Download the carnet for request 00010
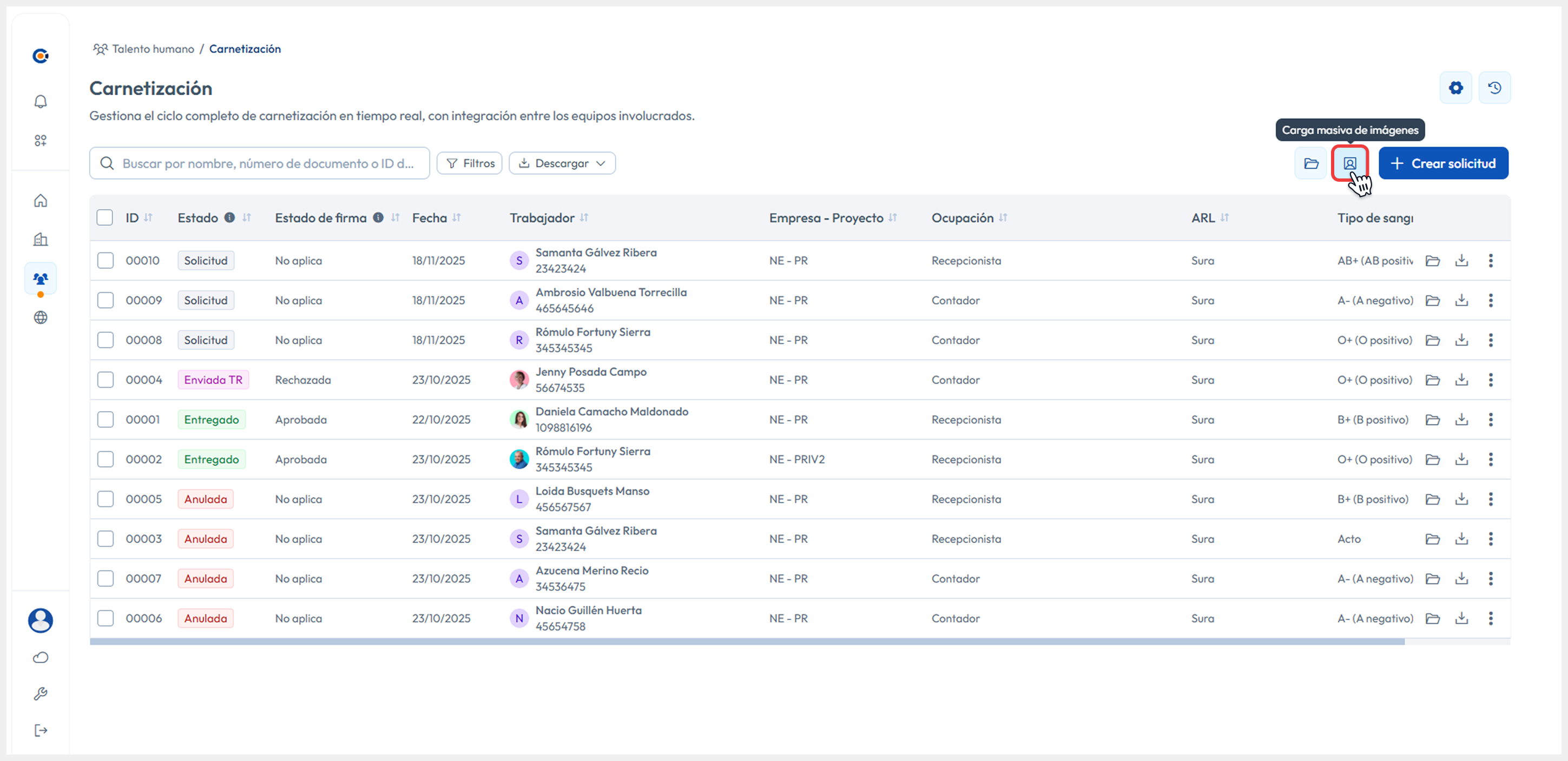1568x761 pixels. [1461, 260]
